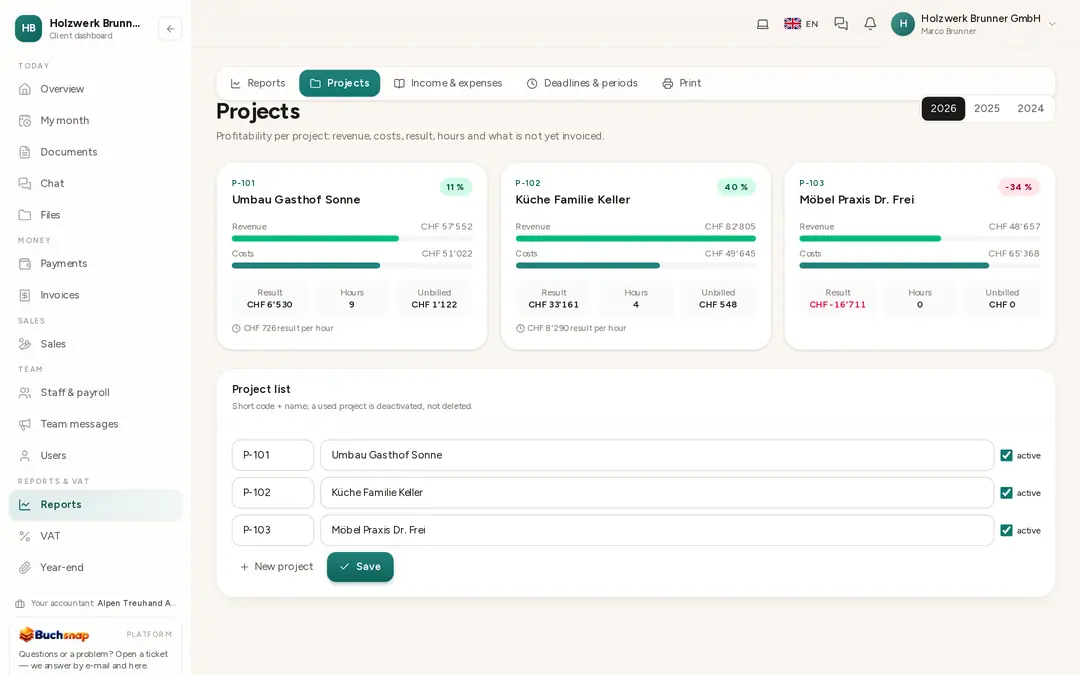The width and height of the screenshot is (1080, 675).
Task: Click the CHF -16'711 result value
Action: coord(838,304)
